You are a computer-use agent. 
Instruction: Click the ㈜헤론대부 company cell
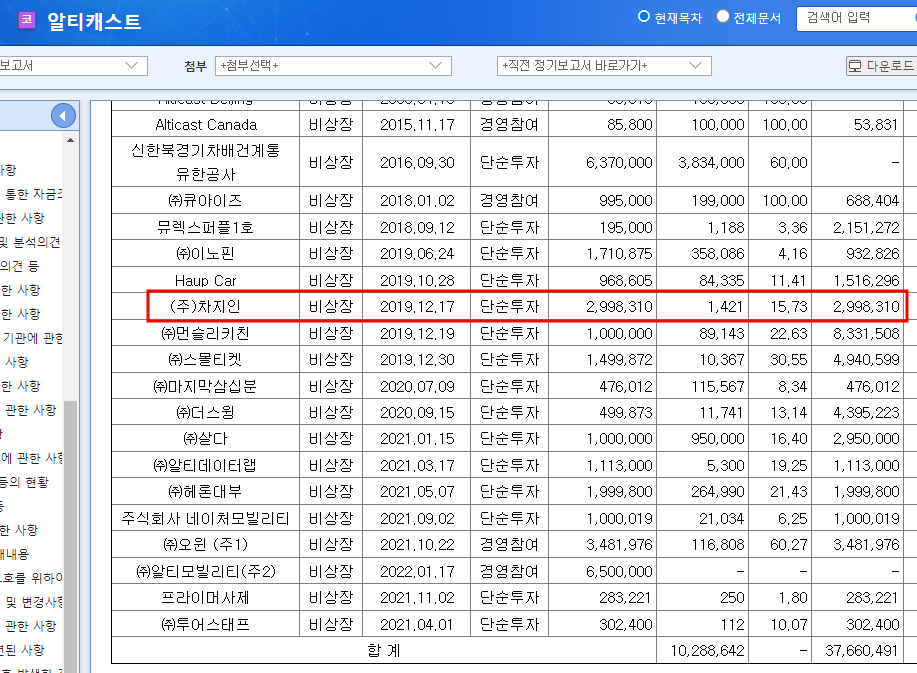pos(206,492)
